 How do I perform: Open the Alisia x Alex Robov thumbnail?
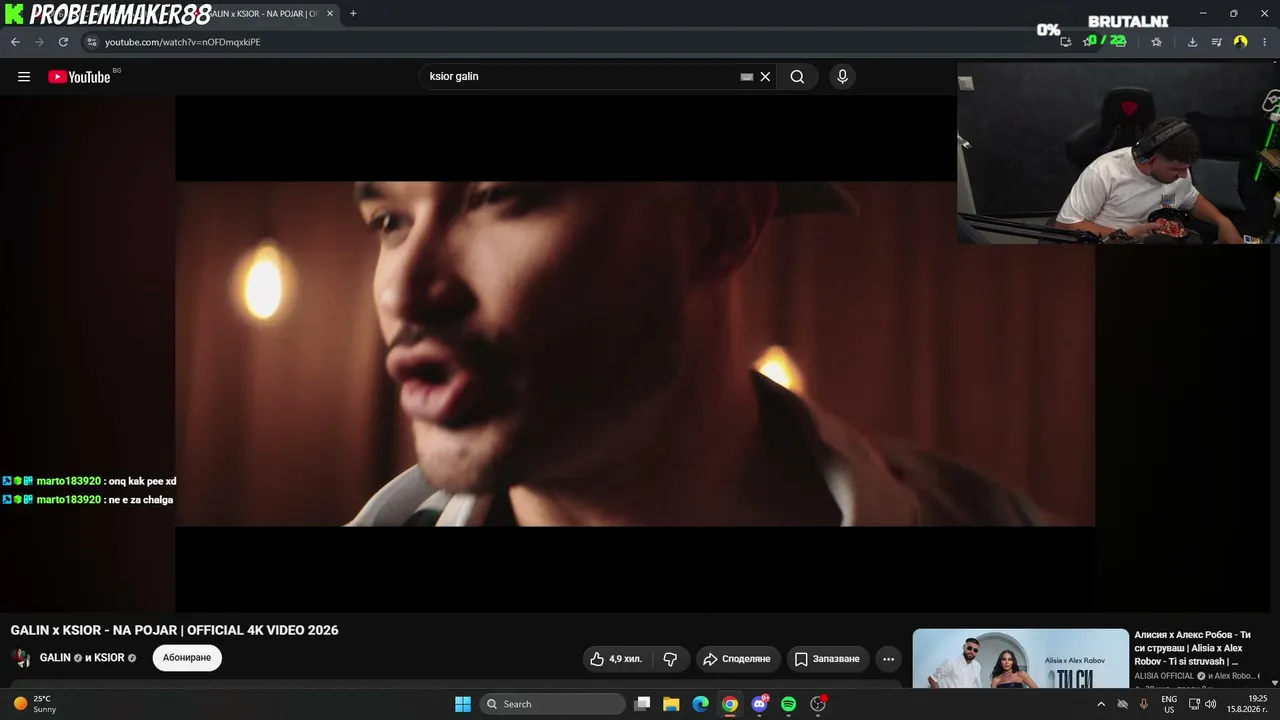click(x=1020, y=658)
